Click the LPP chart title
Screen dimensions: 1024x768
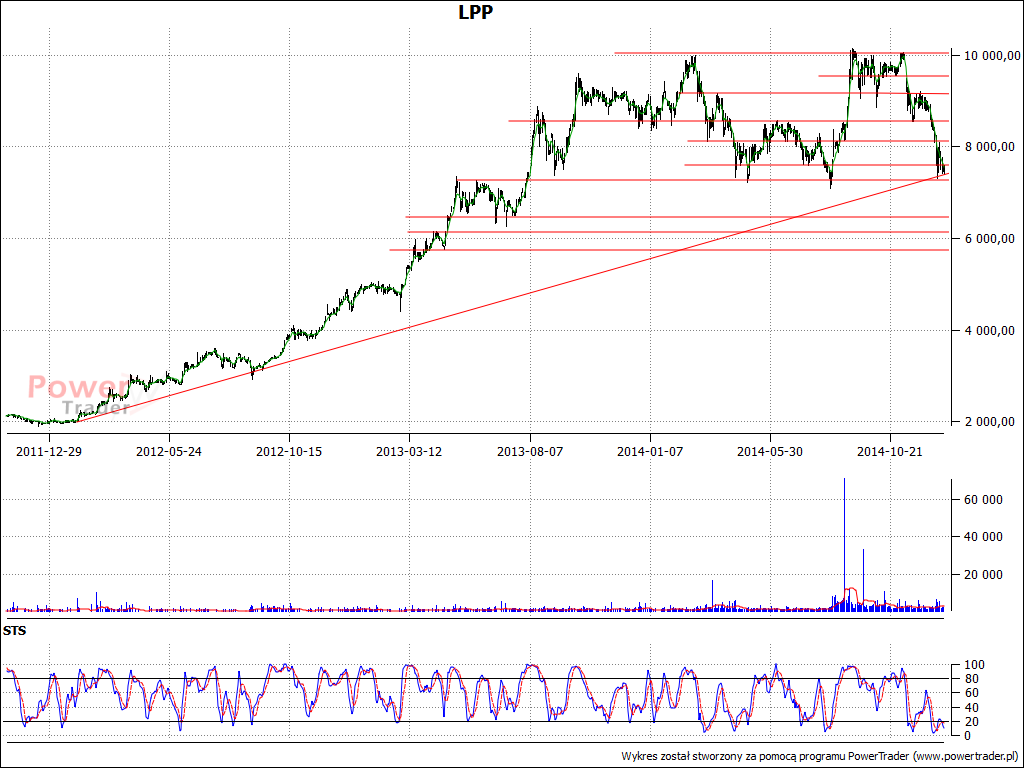tap(475, 12)
